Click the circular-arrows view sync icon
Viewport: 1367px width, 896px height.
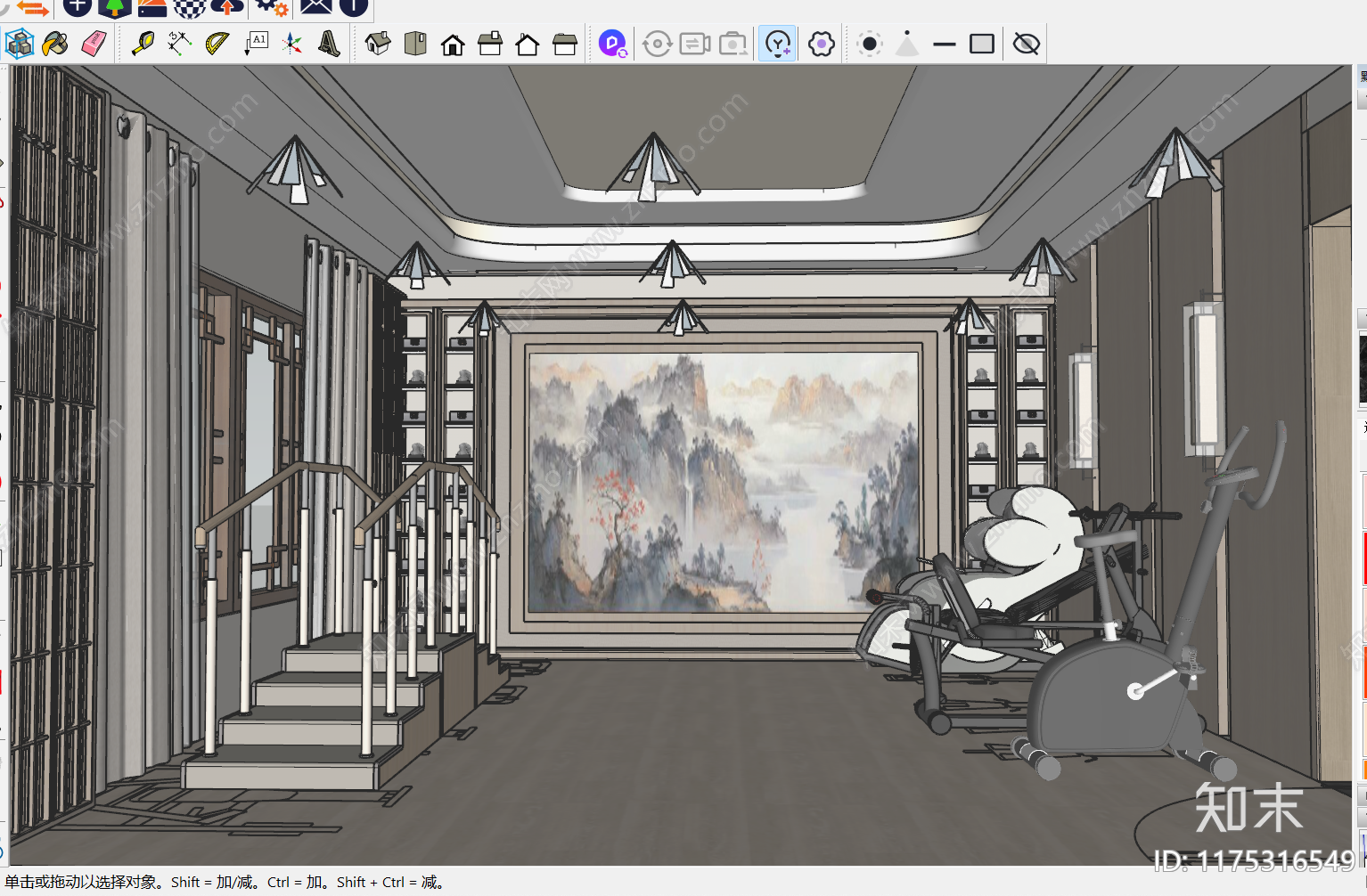657,44
